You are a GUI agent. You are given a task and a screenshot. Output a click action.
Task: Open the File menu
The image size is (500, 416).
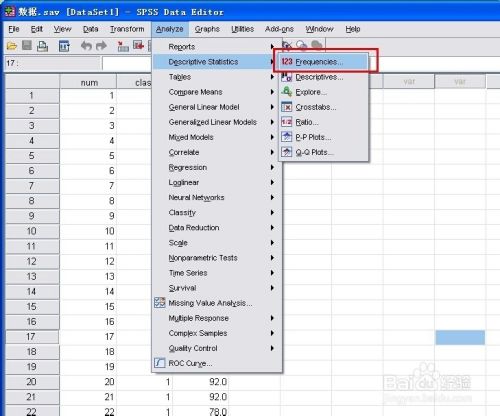click(x=14, y=29)
